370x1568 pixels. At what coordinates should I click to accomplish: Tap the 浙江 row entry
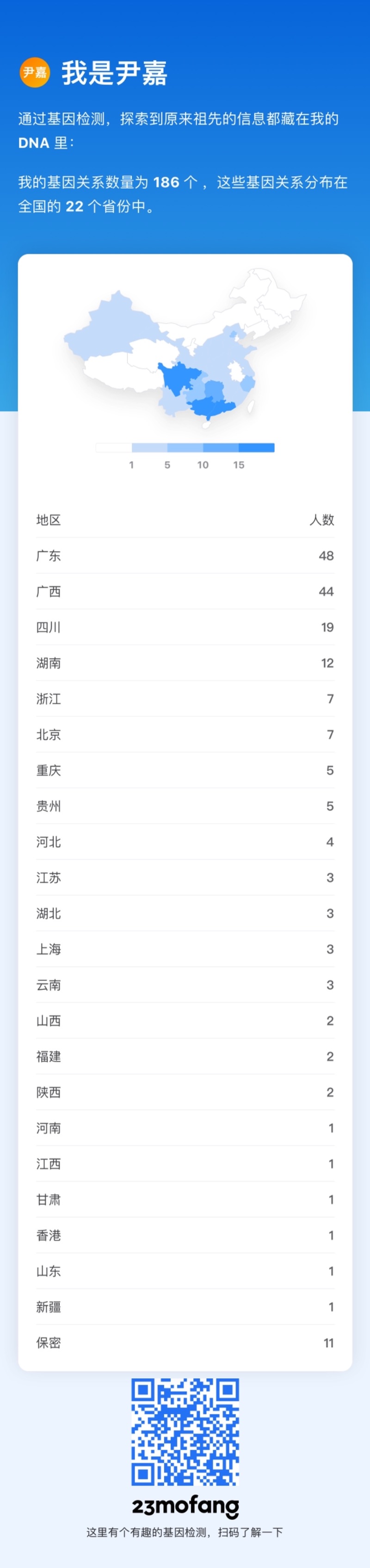185,699
